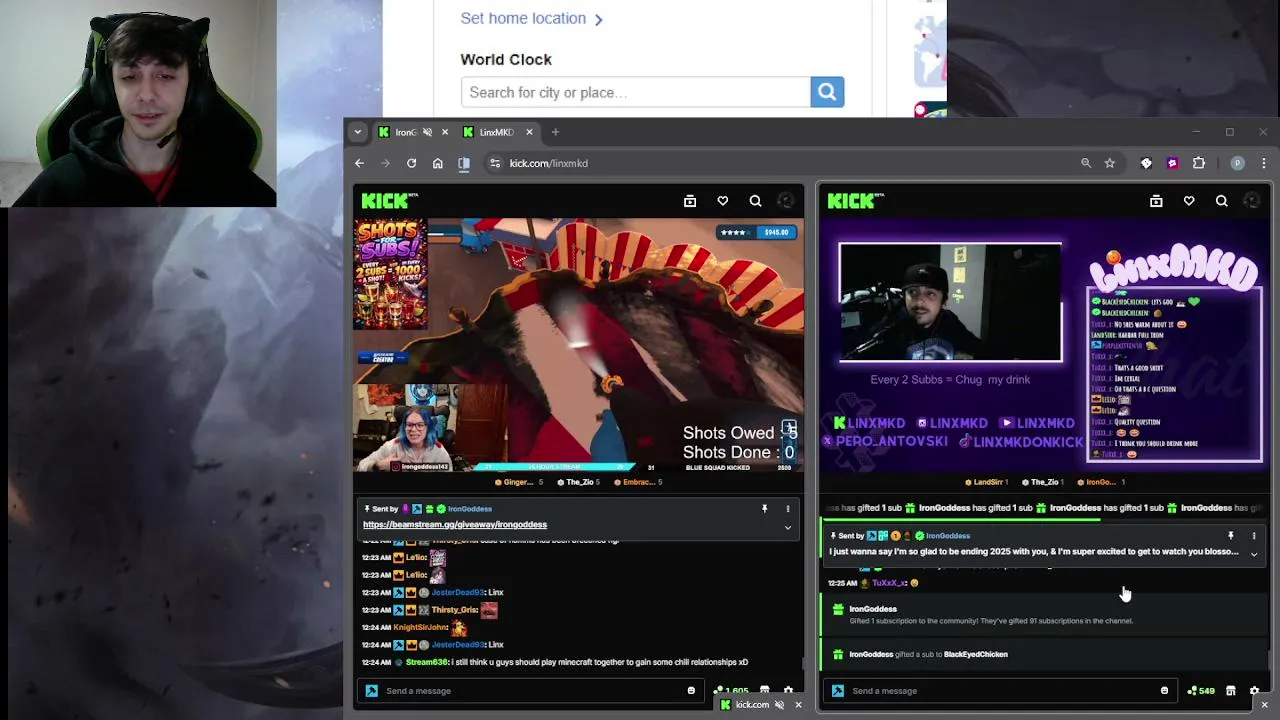The width and height of the screenshot is (1280, 720).
Task: Toggle the pin on the right pinned message
Action: click(1231, 536)
